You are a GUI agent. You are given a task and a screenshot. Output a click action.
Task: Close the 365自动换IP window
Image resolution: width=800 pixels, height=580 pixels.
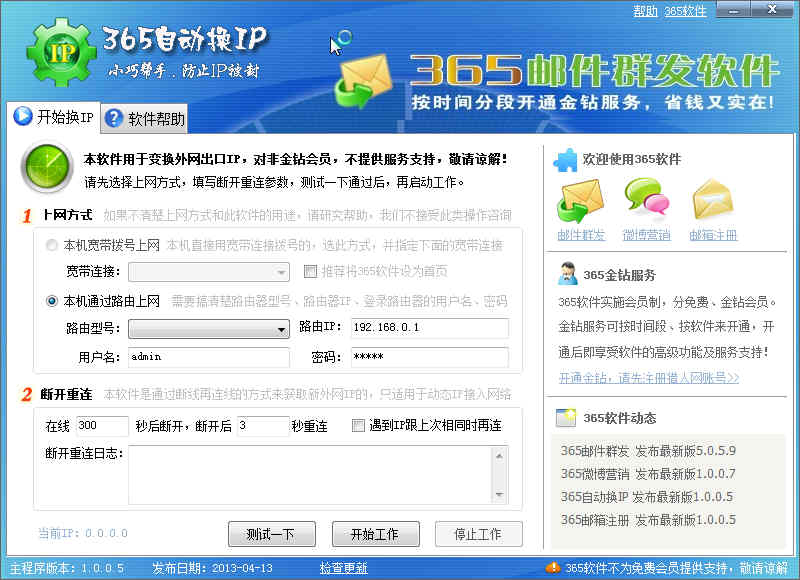point(772,9)
